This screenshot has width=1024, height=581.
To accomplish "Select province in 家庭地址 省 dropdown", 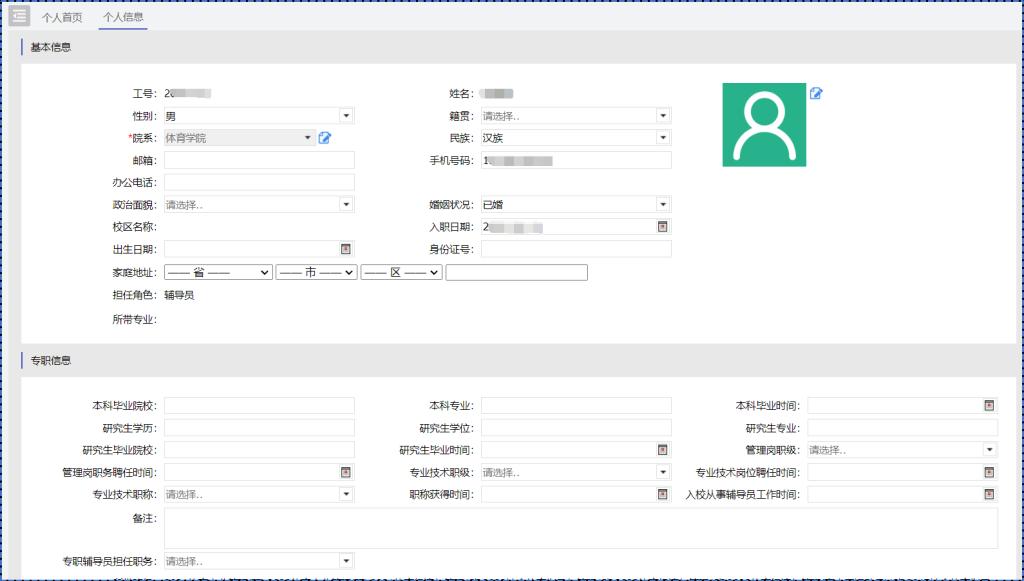I will tap(218, 272).
